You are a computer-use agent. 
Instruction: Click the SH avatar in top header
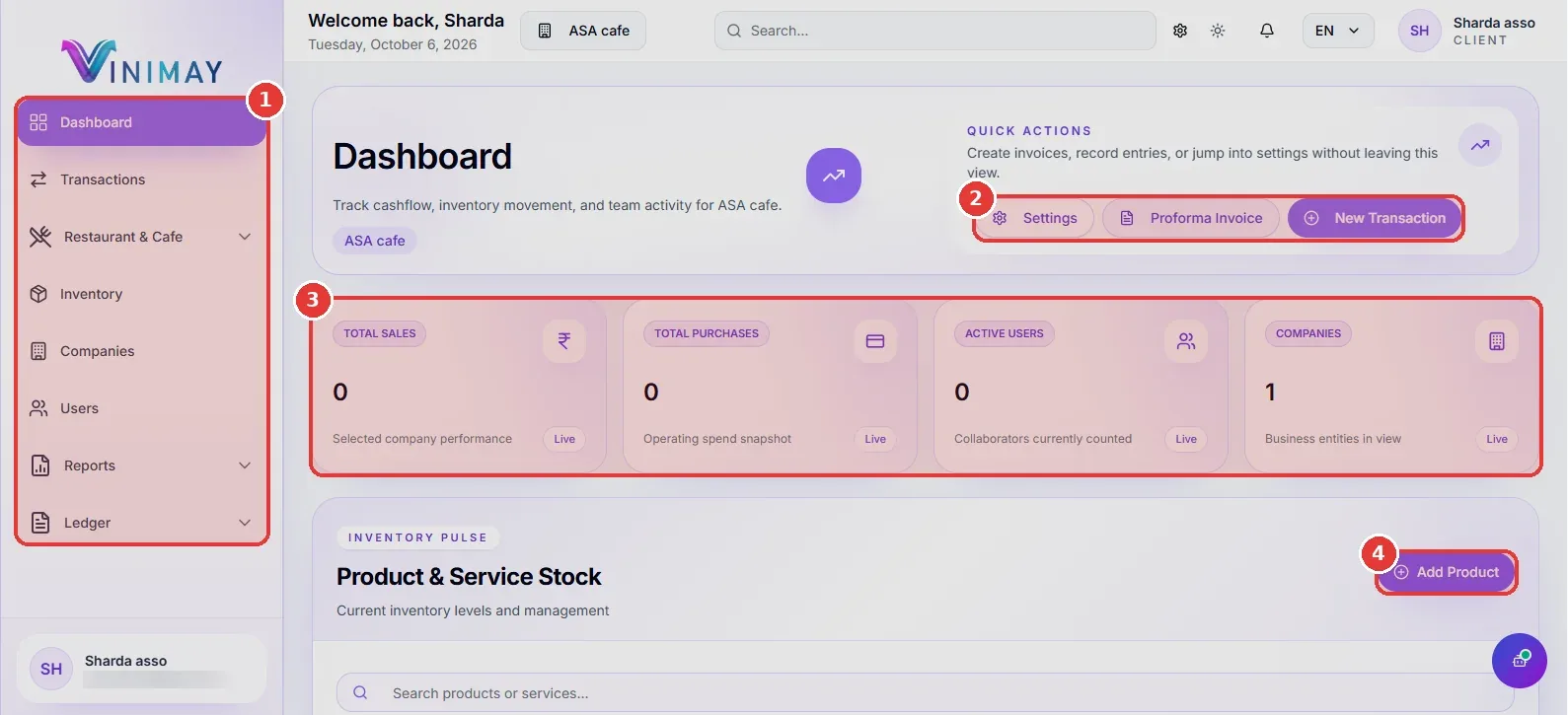point(1420,31)
